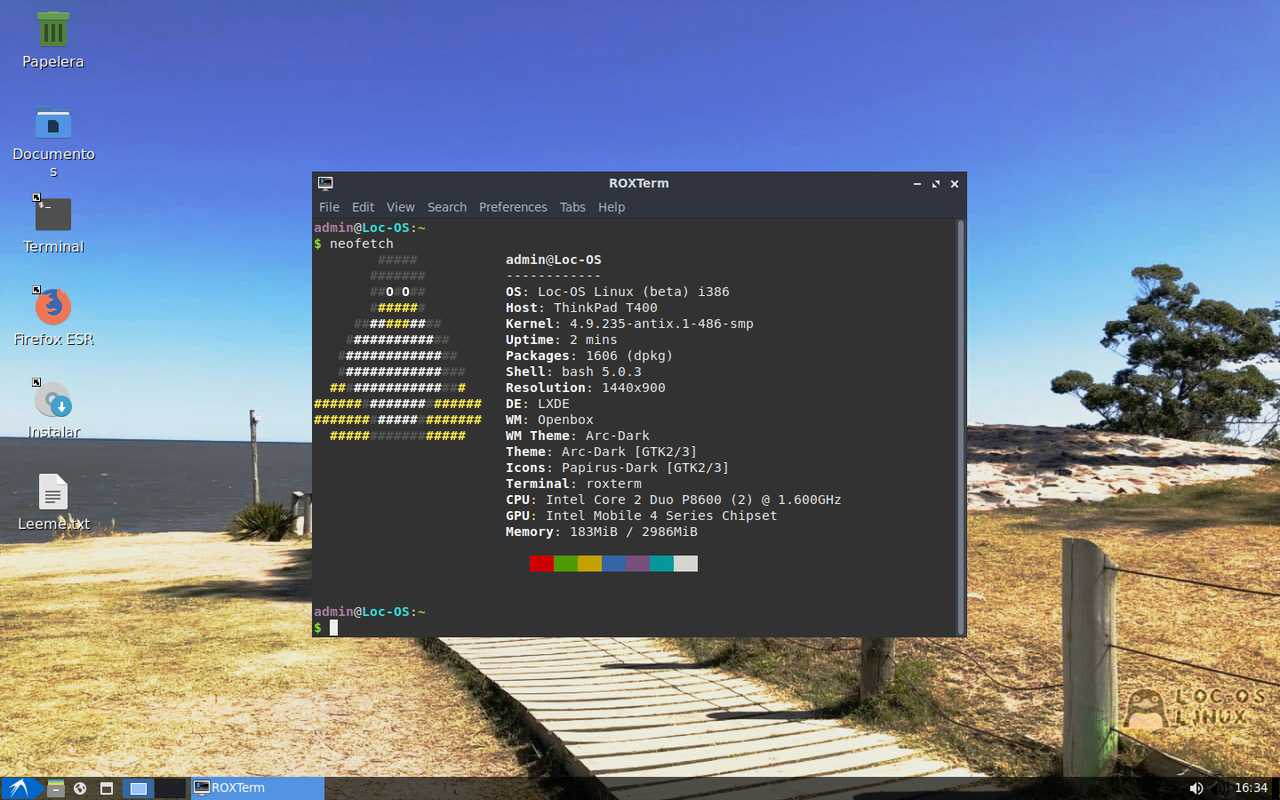Open the file manager from the panel
1280x800 pixels.
pos(56,788)
